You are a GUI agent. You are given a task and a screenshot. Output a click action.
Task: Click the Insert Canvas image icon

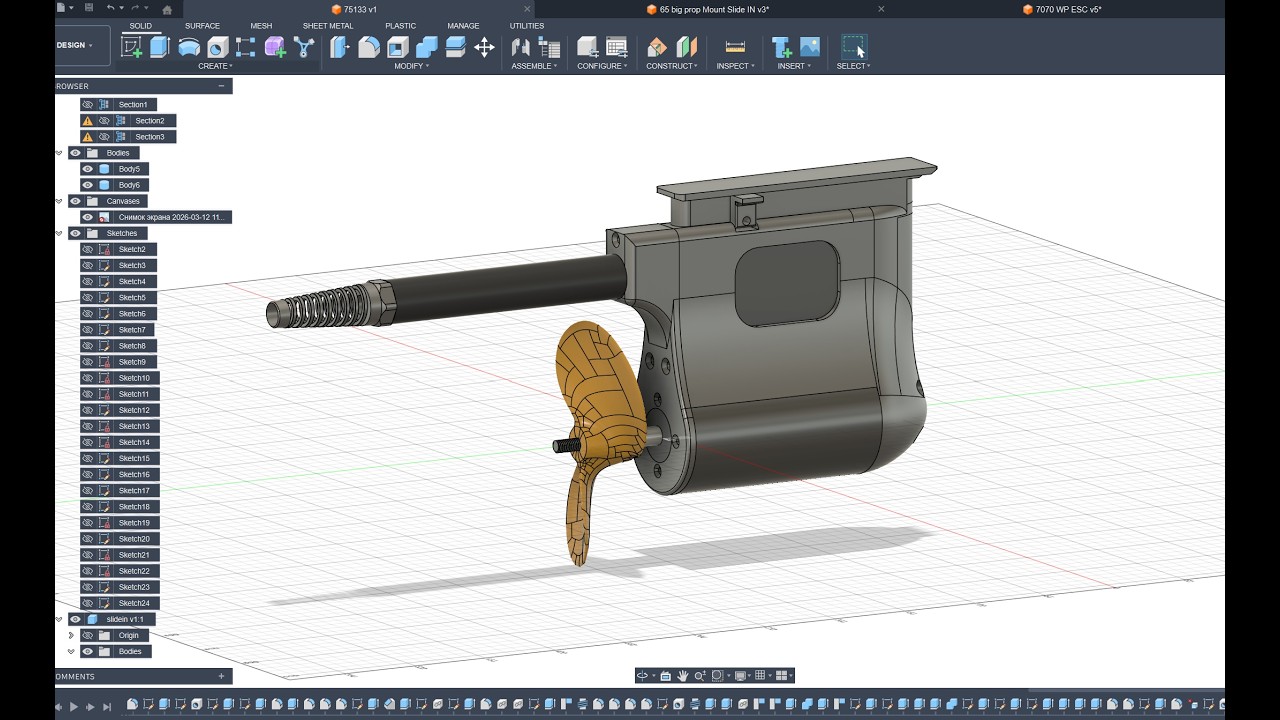point(810,47)
